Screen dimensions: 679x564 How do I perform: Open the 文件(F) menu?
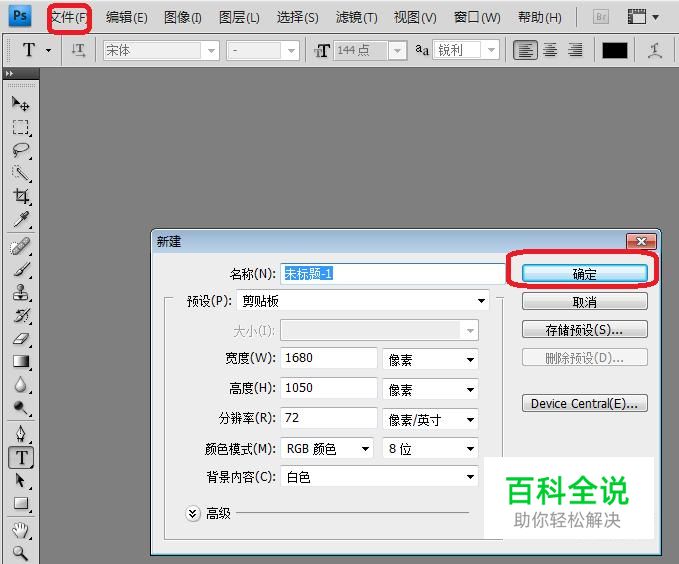pos(69,18)
